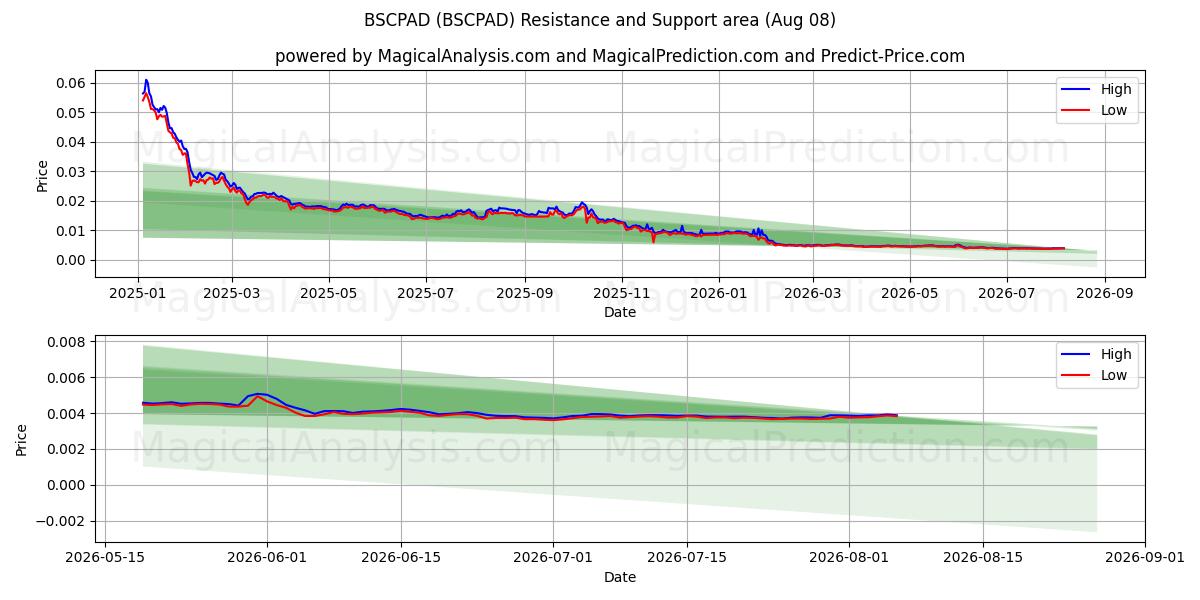Click the '2025-09' x-axis label of the top chart

[x=525, y=294]
